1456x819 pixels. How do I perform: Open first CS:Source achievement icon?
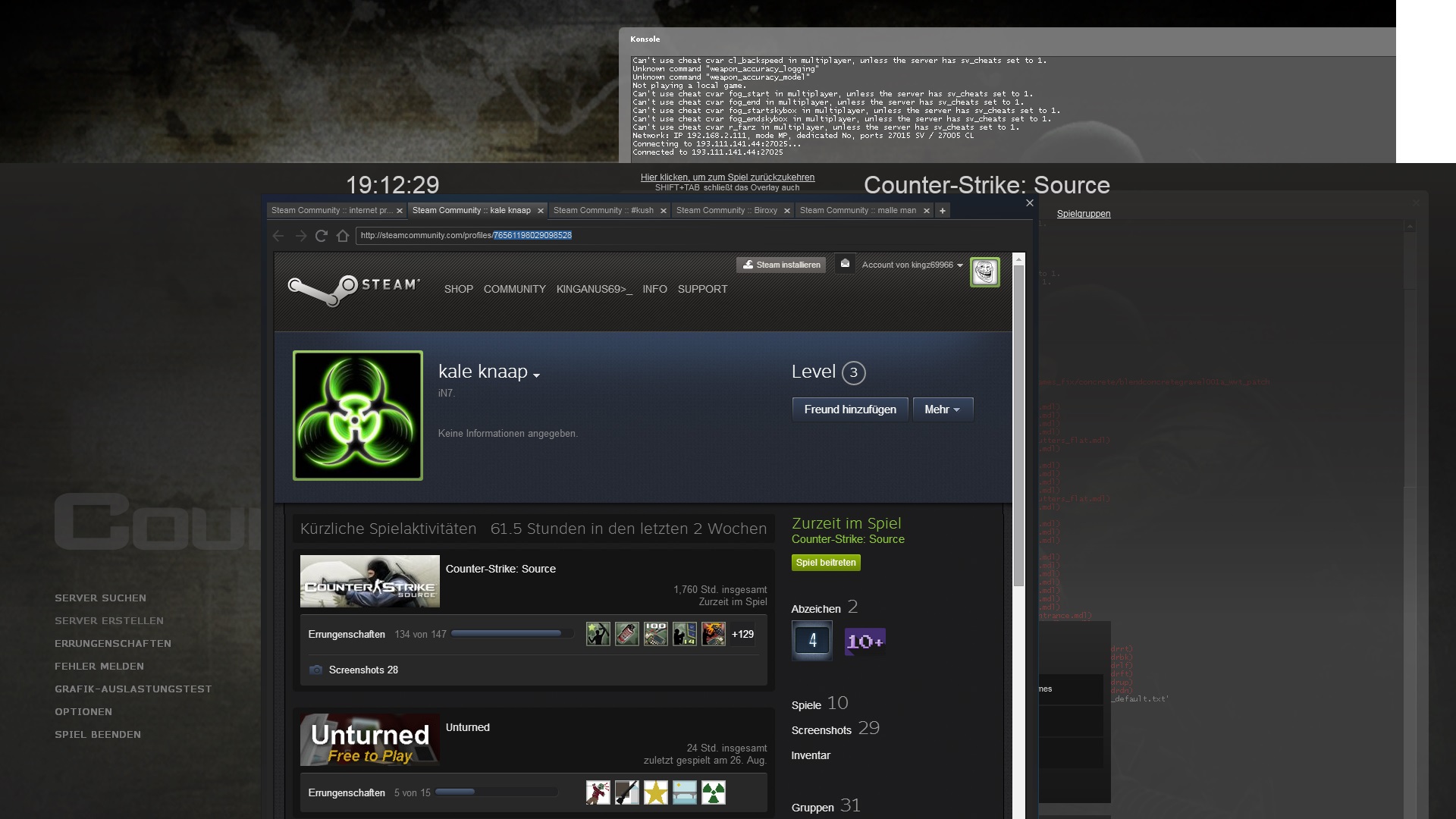point(598,634)
